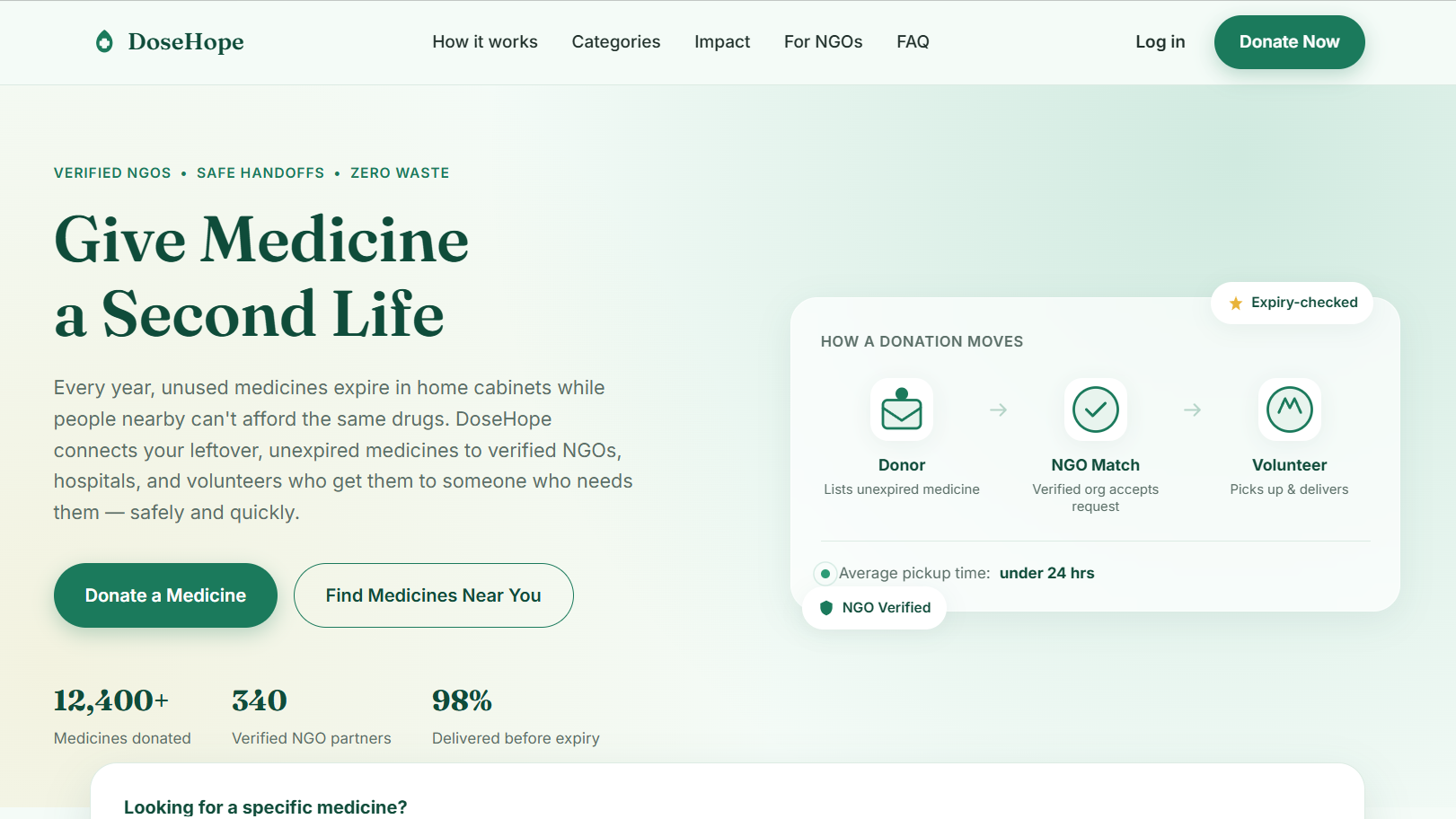Click the star icon in Expiry-checked badge
This screenshot has width=1456, height=819.
click(x=1236, y=304)
